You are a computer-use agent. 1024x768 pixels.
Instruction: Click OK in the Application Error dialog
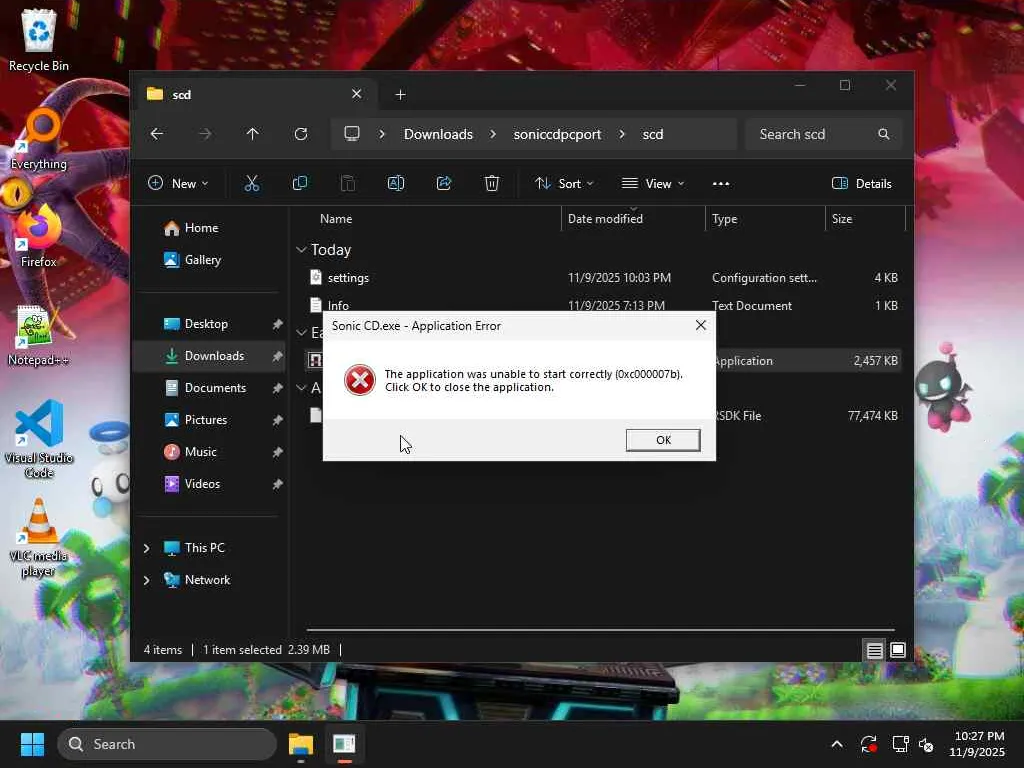click(x=663, y=440)
